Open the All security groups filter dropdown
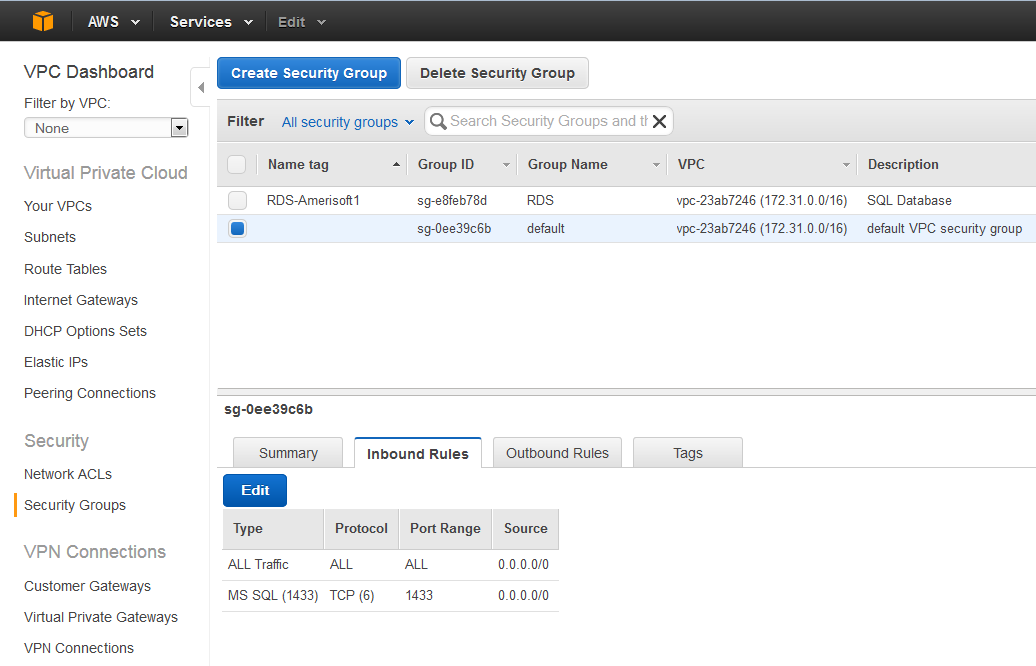The image size is (1036, 666). [x=348, y=122]
